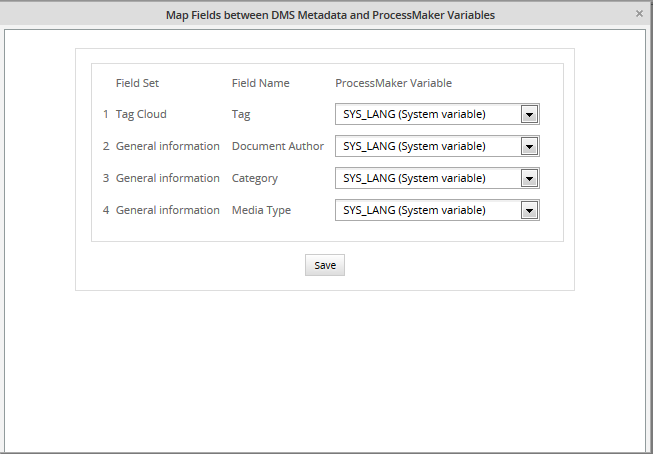Select the Field Name column header
This screenshot has height=454, width=653.
(x=260, y=83)
